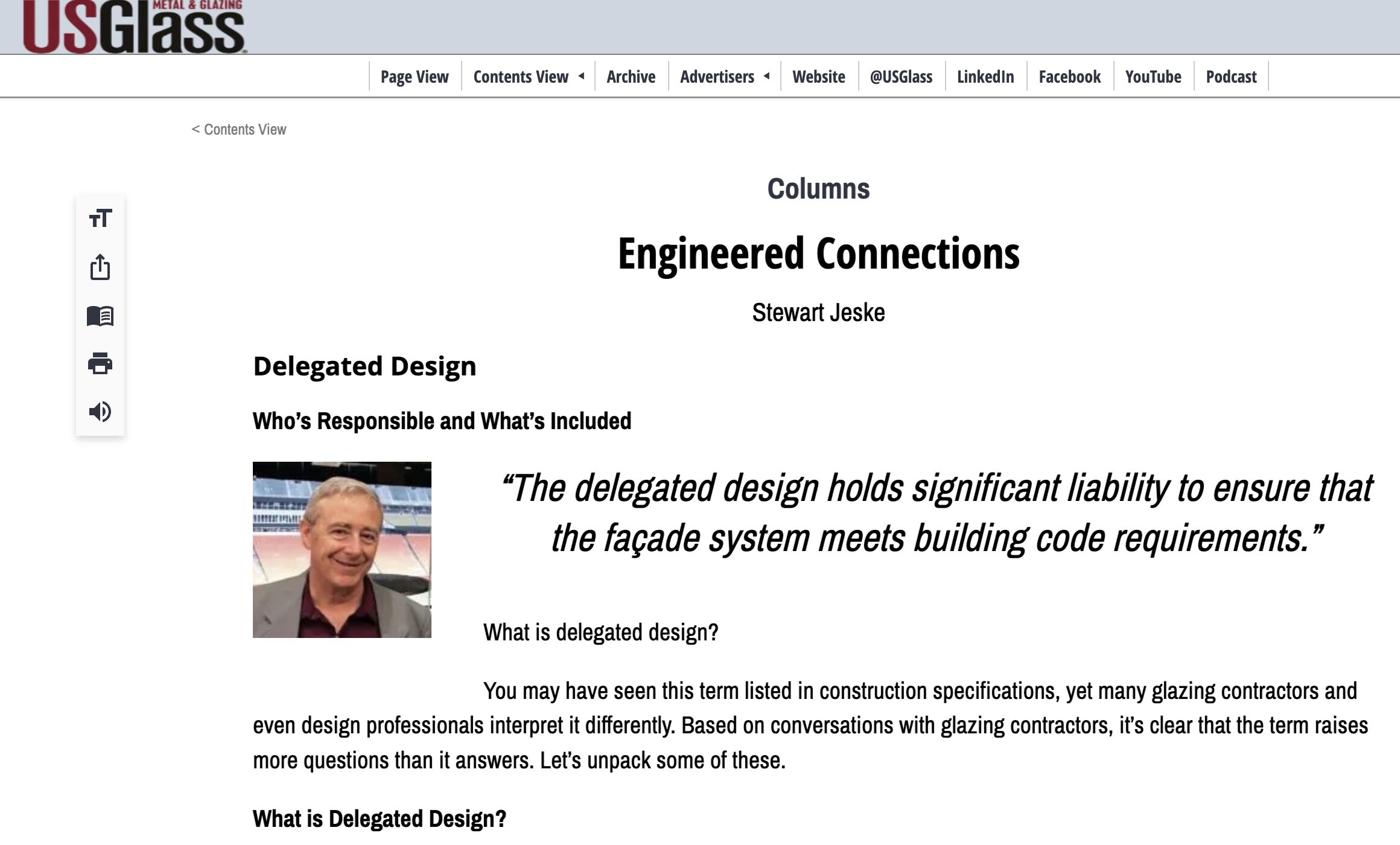Viewport: 1400px width, 845px height.
Task: Click the Engineered Connections heading
Action: [818, 253]
